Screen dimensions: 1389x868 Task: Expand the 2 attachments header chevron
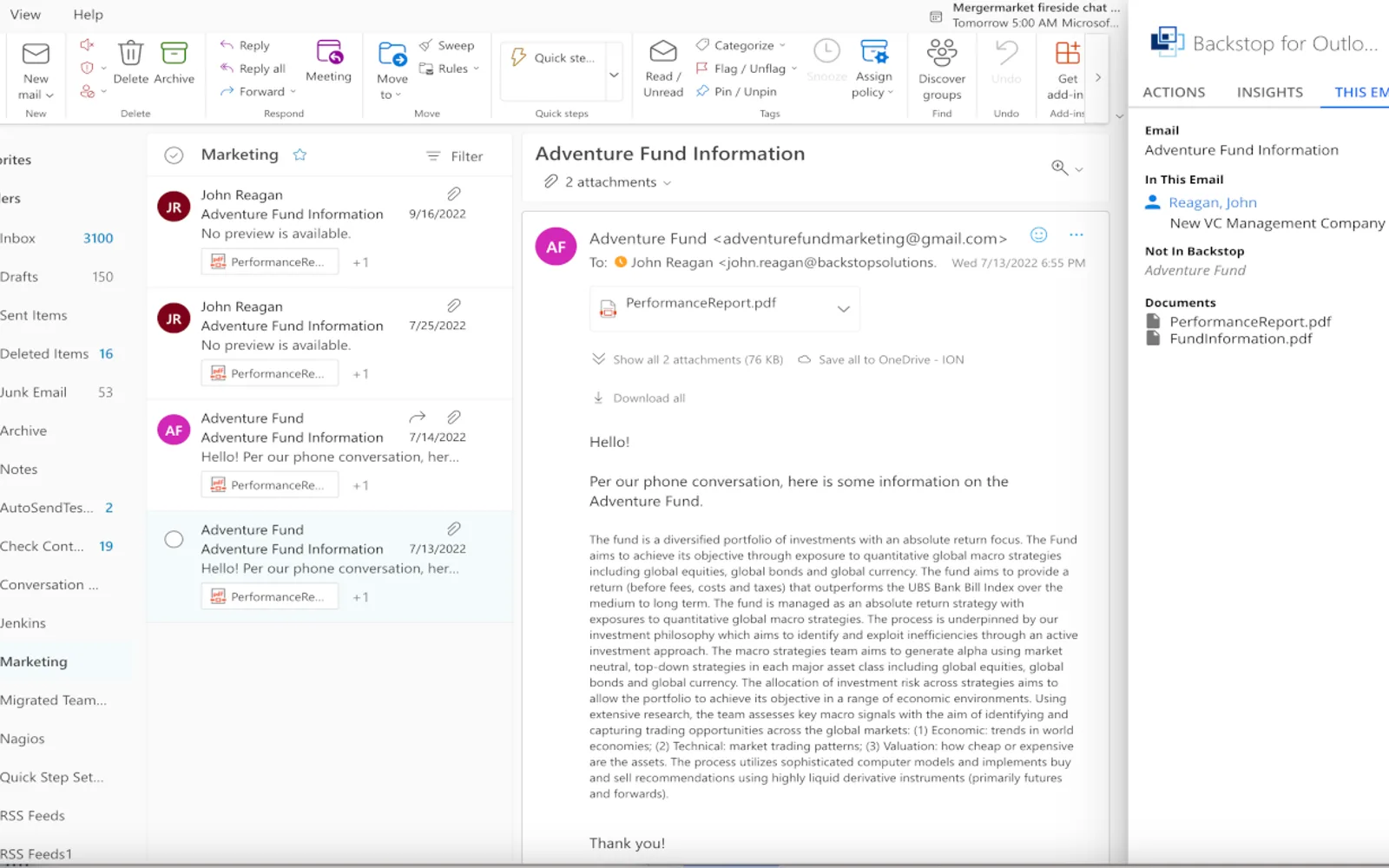[667, 183]
